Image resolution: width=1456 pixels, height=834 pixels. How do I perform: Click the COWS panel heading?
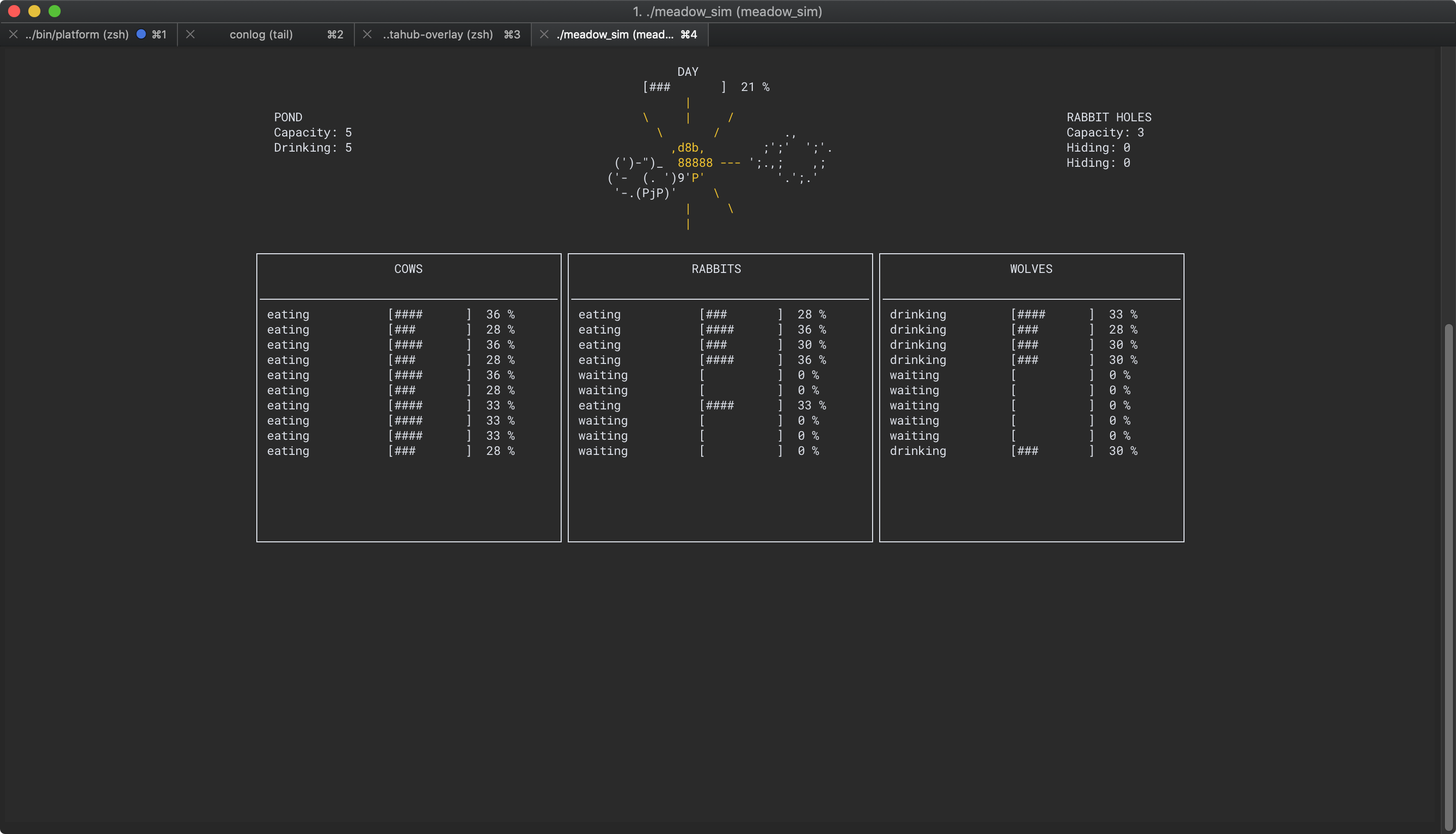click(408, 268)
